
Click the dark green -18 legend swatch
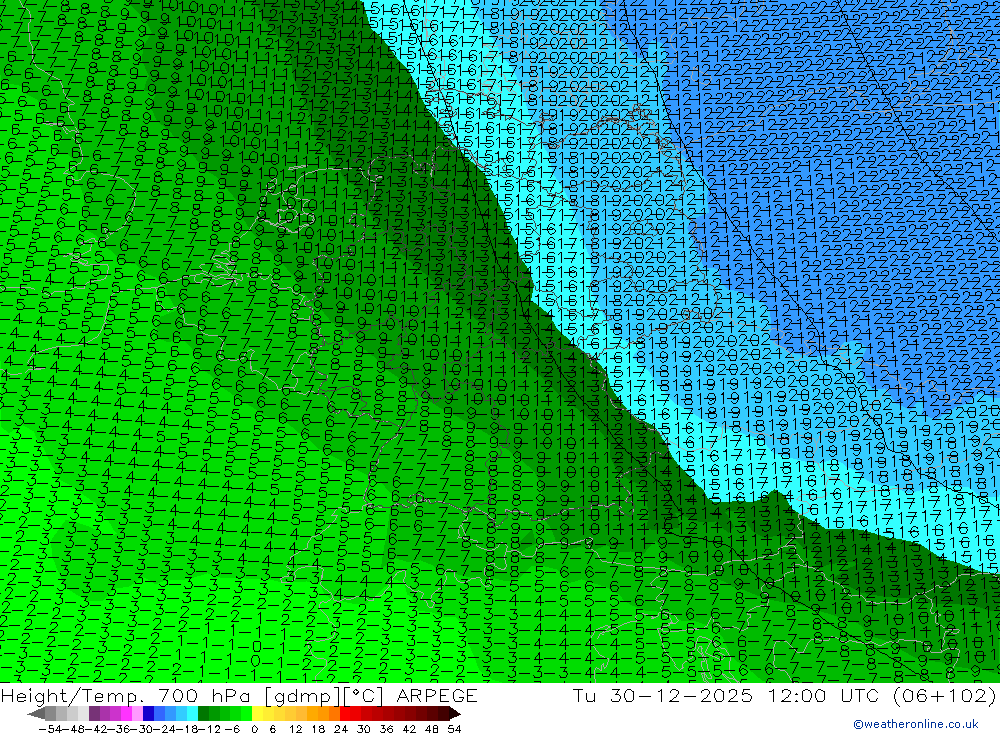pyautogui.click(x=203, y=714)
